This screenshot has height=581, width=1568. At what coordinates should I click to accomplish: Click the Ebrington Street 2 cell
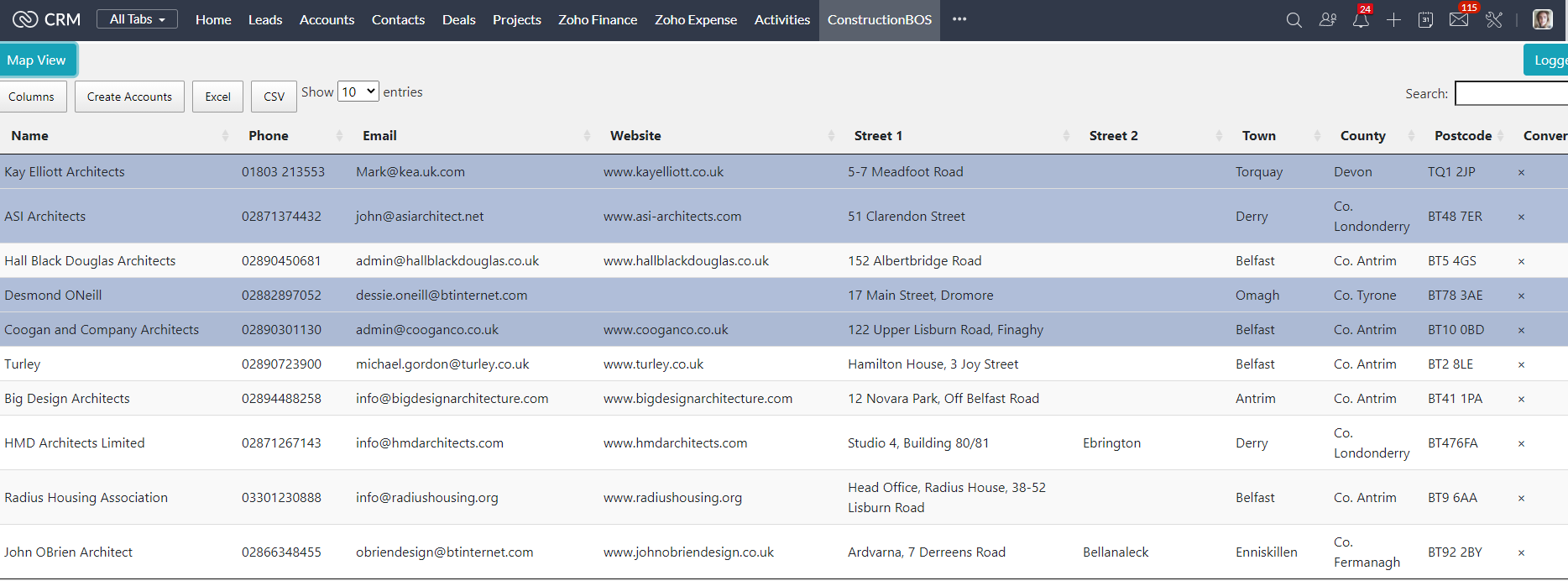[1111, 442]
